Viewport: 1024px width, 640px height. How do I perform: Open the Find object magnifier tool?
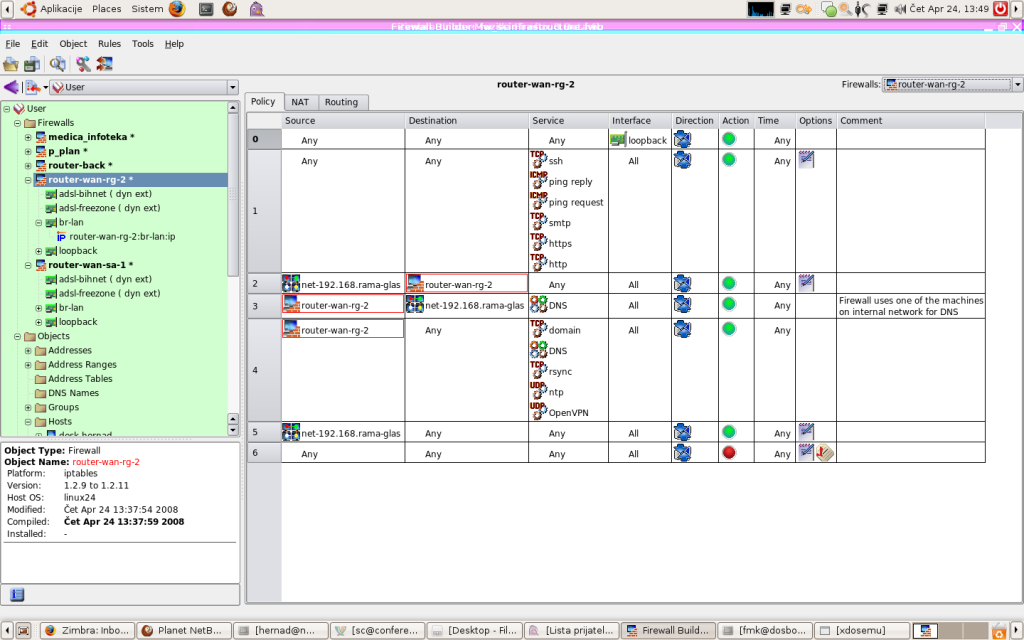(57, 64)
